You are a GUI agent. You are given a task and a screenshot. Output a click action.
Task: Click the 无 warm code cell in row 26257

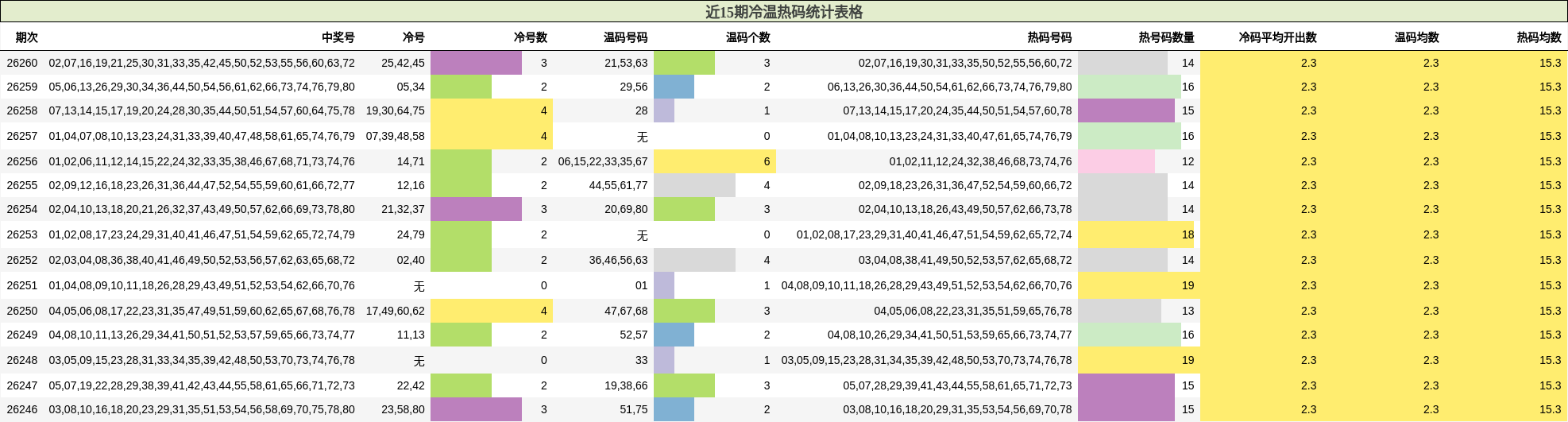(643, 137)
